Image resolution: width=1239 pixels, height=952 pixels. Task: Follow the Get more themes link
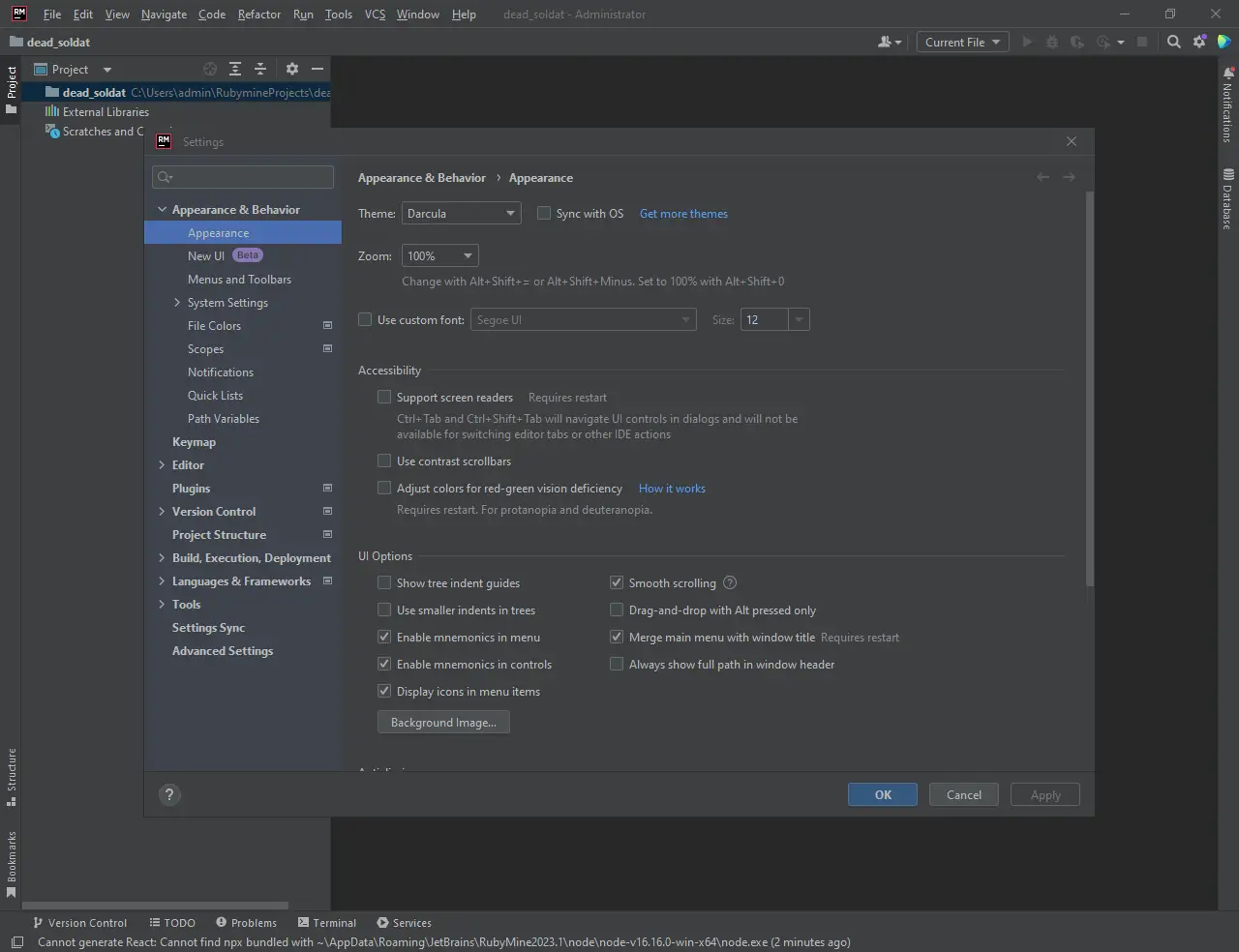683,214
